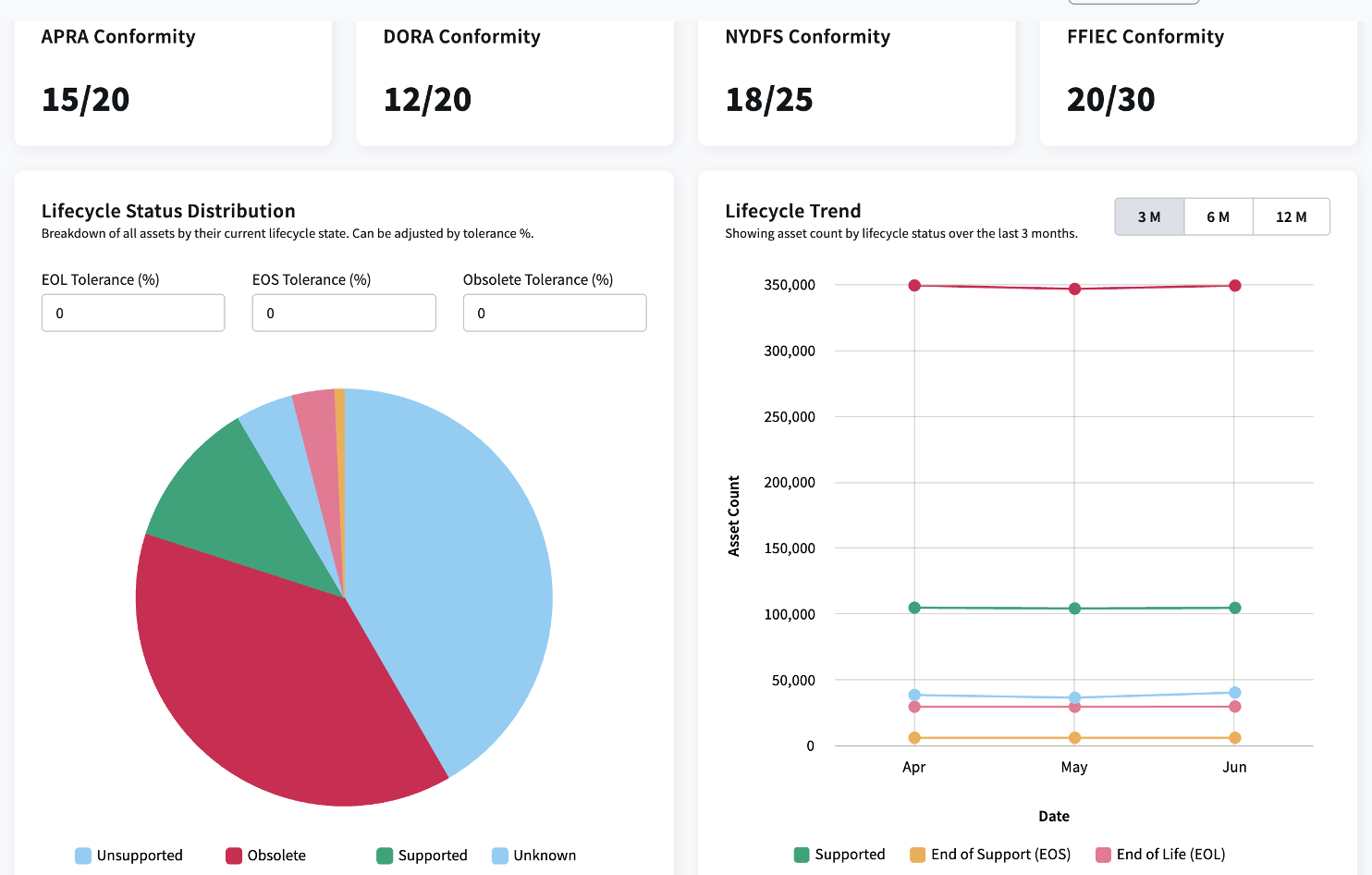Toggle Unknown in the pie chart legend
The height and width of the screenshot is (875, 1372).
tap(534, 856)
